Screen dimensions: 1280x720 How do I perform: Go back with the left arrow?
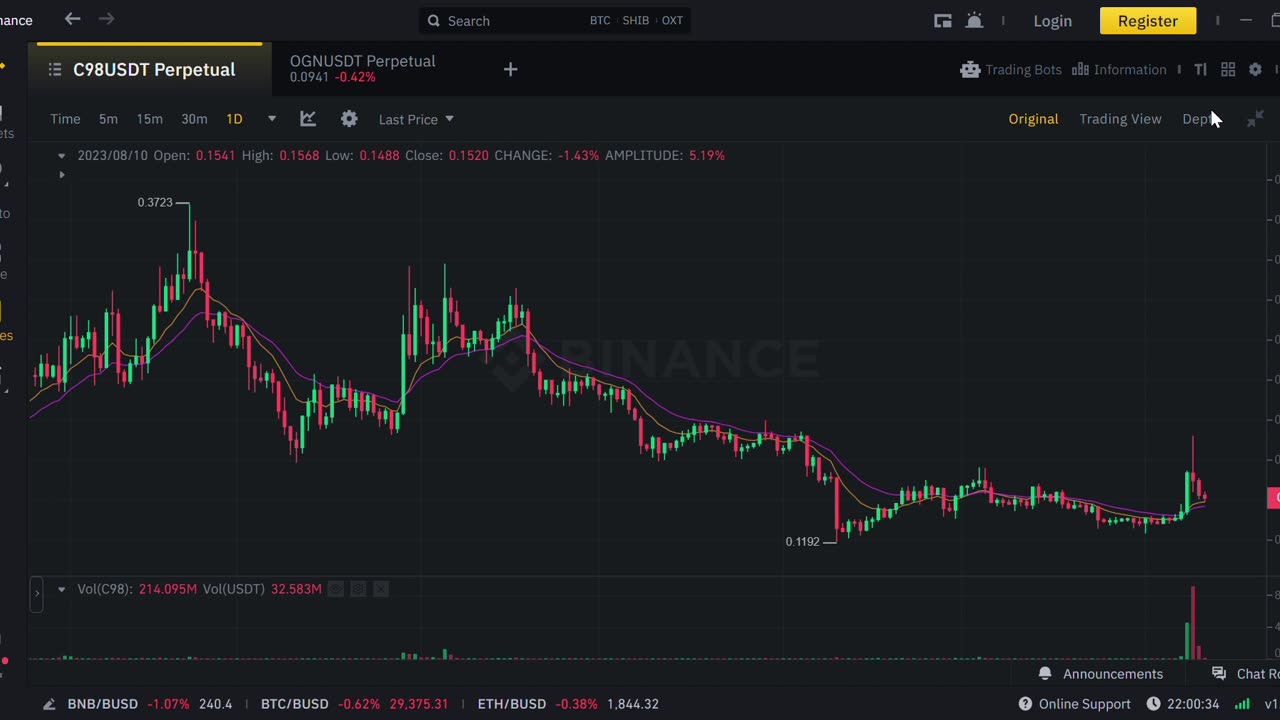pyautogui.click(x=72, y=19)
